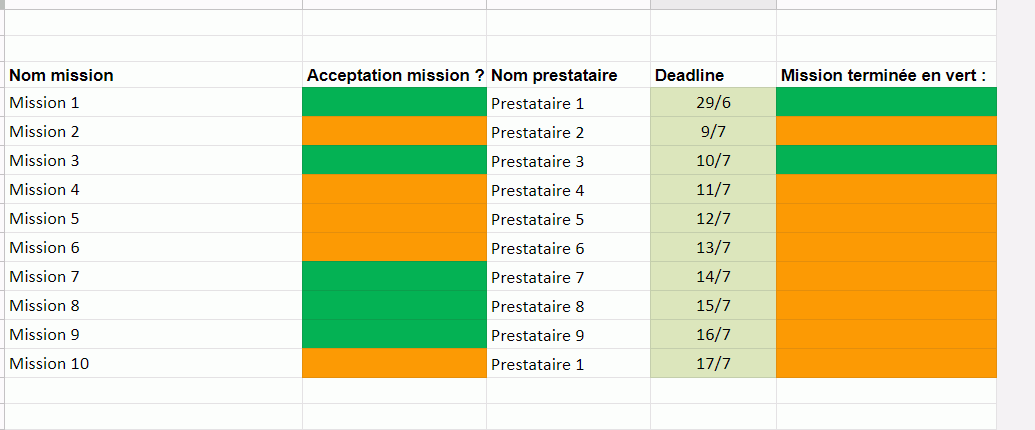Select the "17/7" deadline cell
The image size is (1035, 430).
coord(713,364)
